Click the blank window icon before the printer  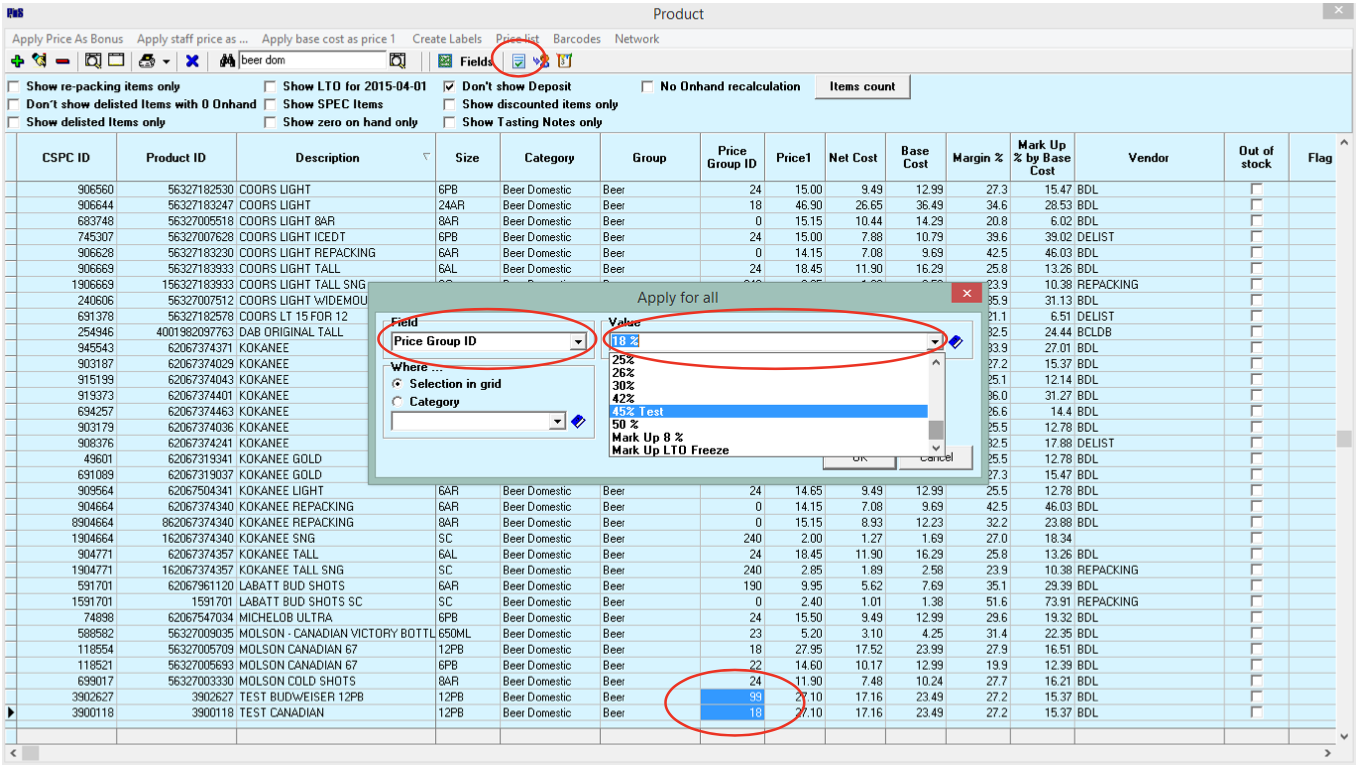click(x=116, y=61)
